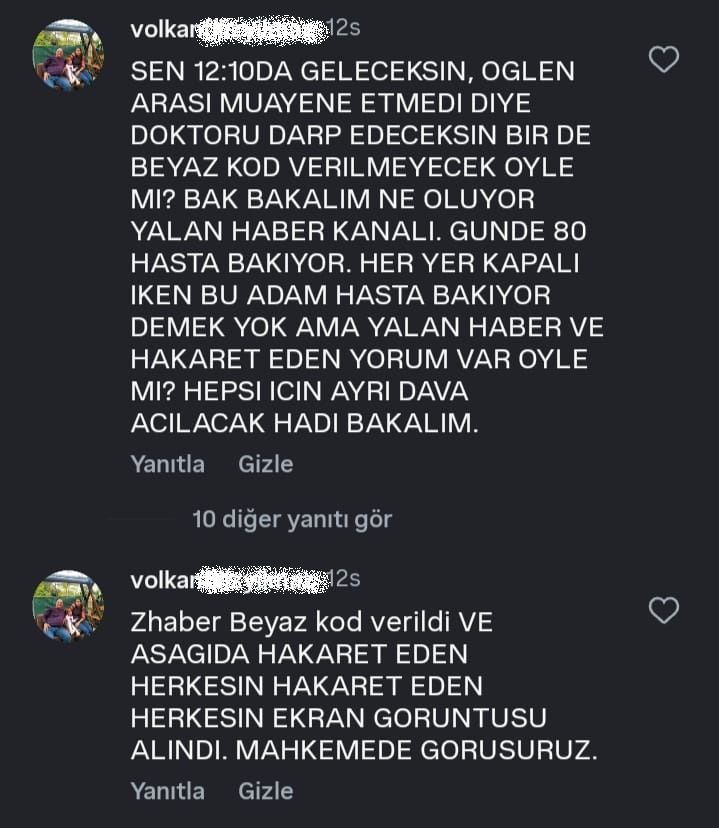Click 'ACILACAK HADI BAKALIM' closing line
This screenshot has height=828, width=719.
click(x=305, y=424)
